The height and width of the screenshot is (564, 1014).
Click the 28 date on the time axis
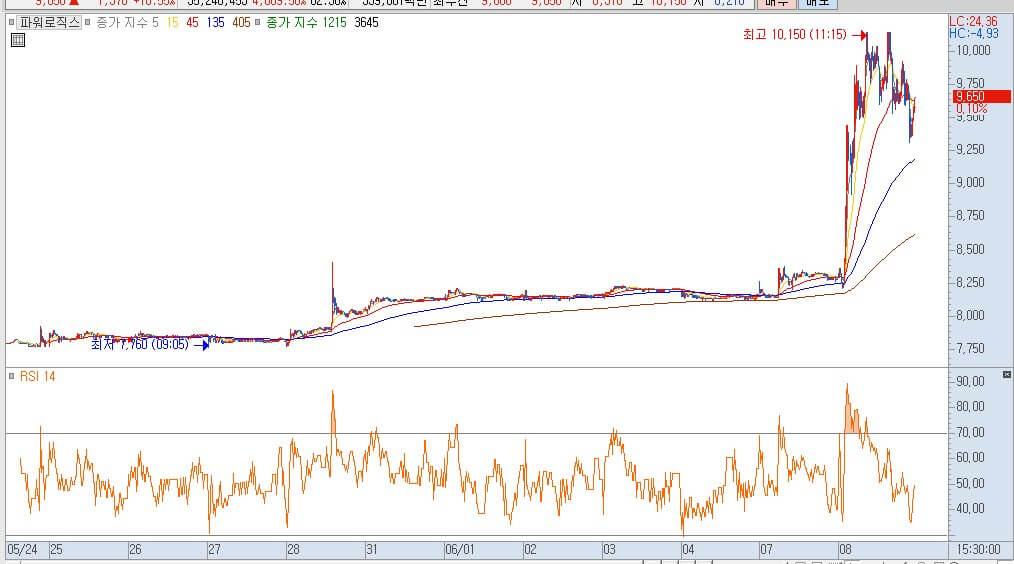293,550
